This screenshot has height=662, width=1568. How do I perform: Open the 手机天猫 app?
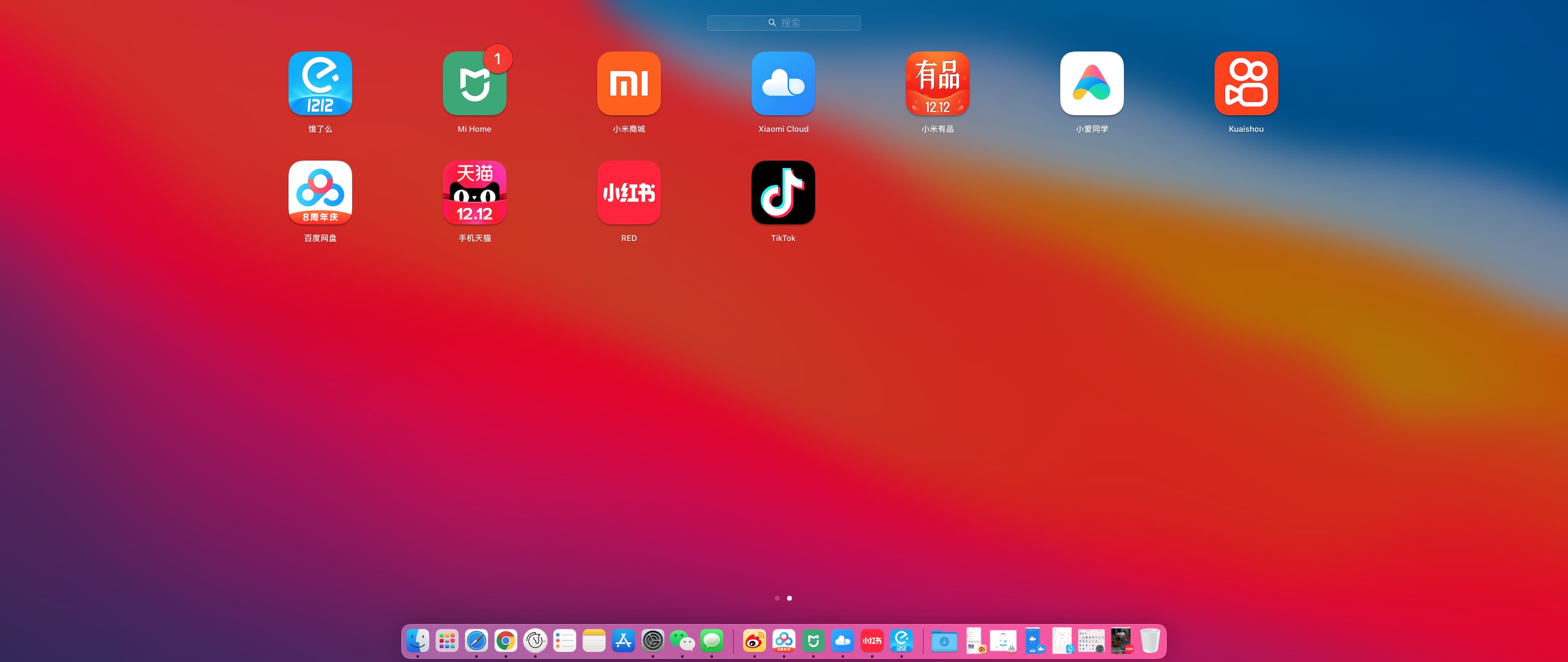click(474, 192)
